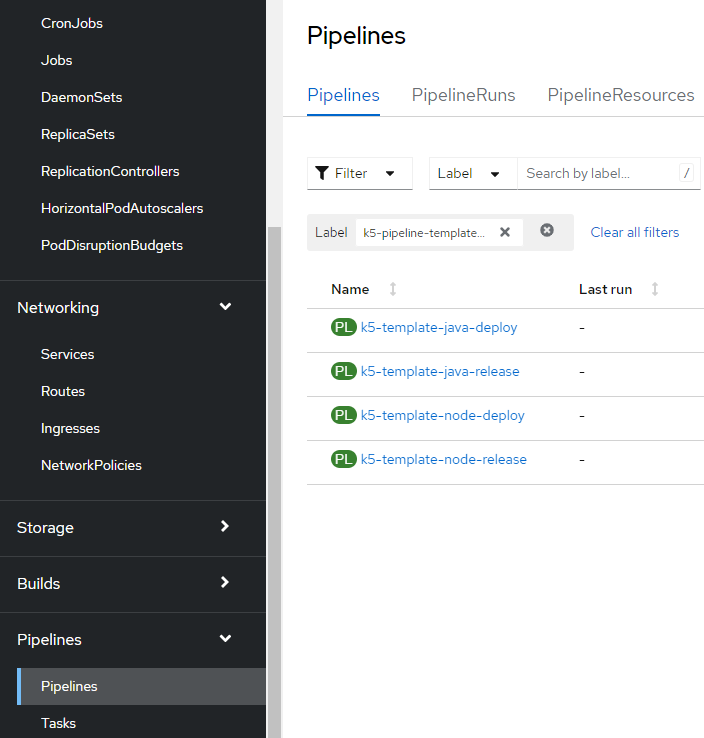Viewport: 704px width, 738px height.
Task: Open PodDisruptionBudgets in the sidebar
Action: [x=112, y=245]
